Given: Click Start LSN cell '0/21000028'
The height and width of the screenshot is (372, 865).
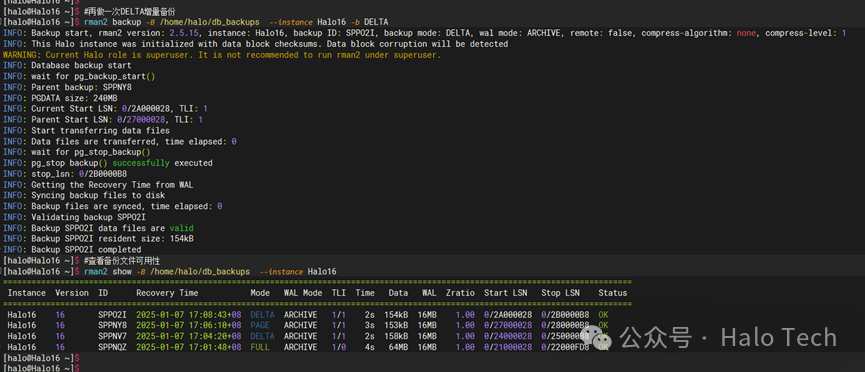Looking at the screenshot, I should (508, 347).
